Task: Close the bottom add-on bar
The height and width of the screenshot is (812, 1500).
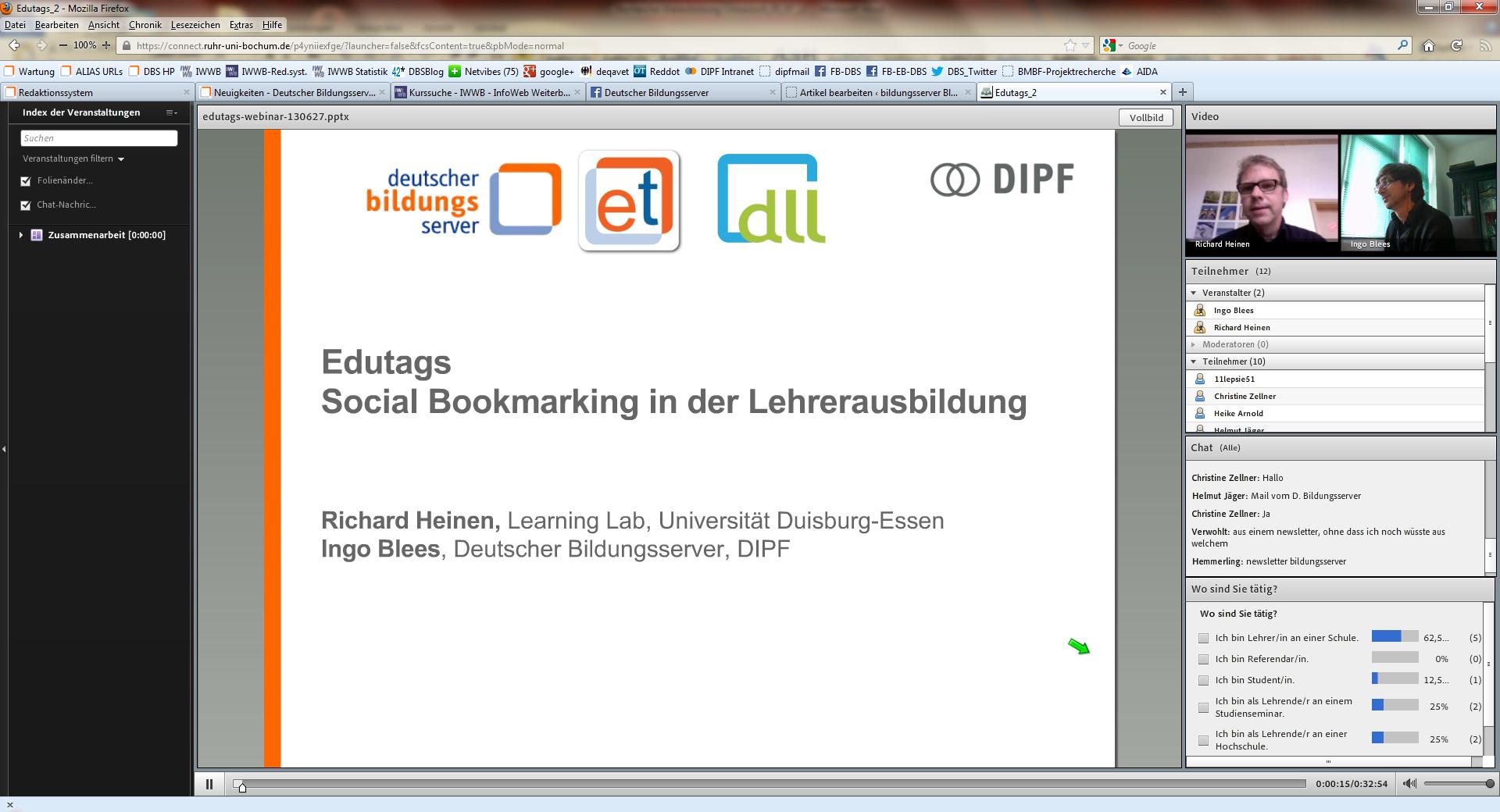Action: 10,805
